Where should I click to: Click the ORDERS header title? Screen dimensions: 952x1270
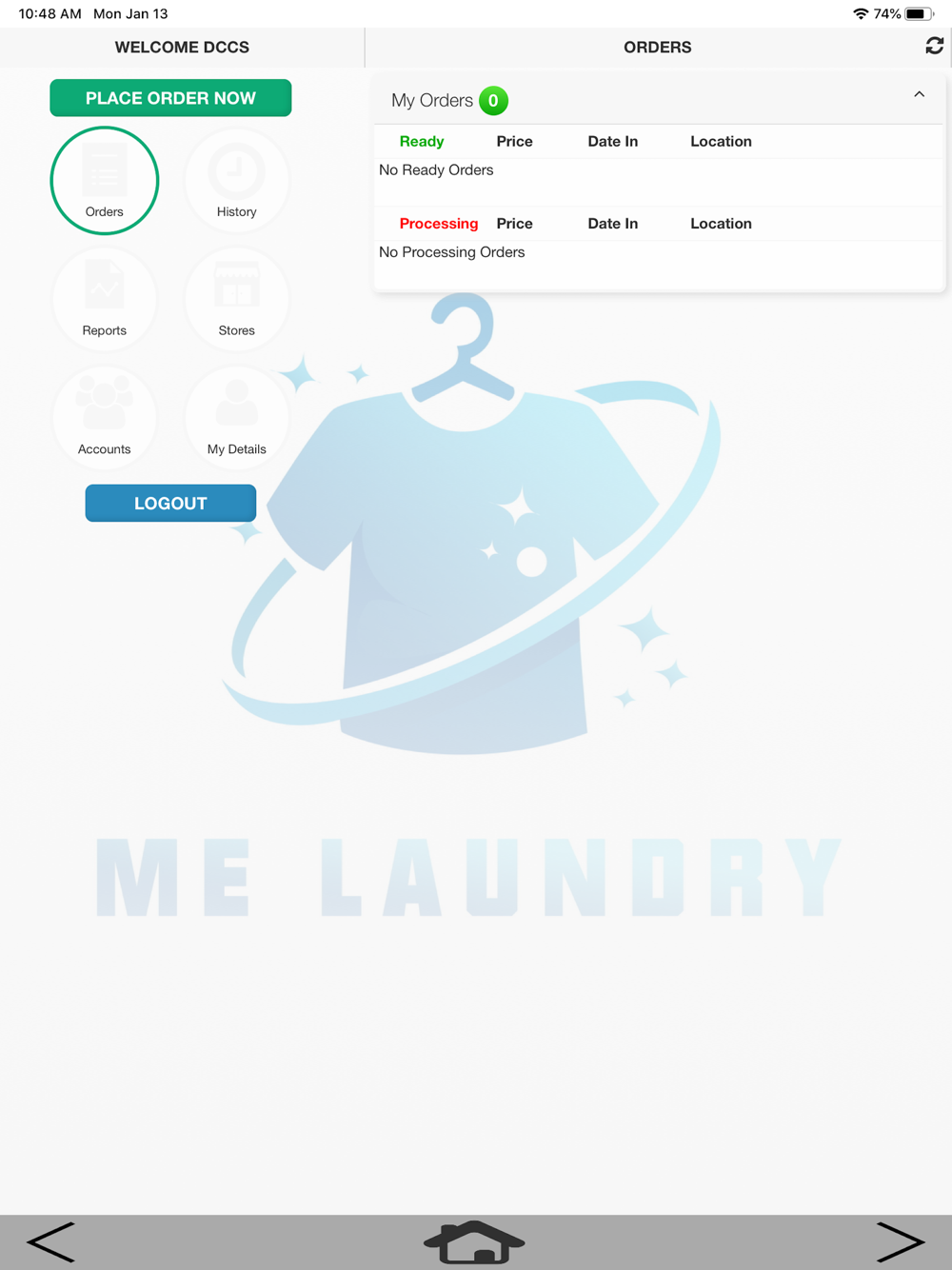[658, 48]
